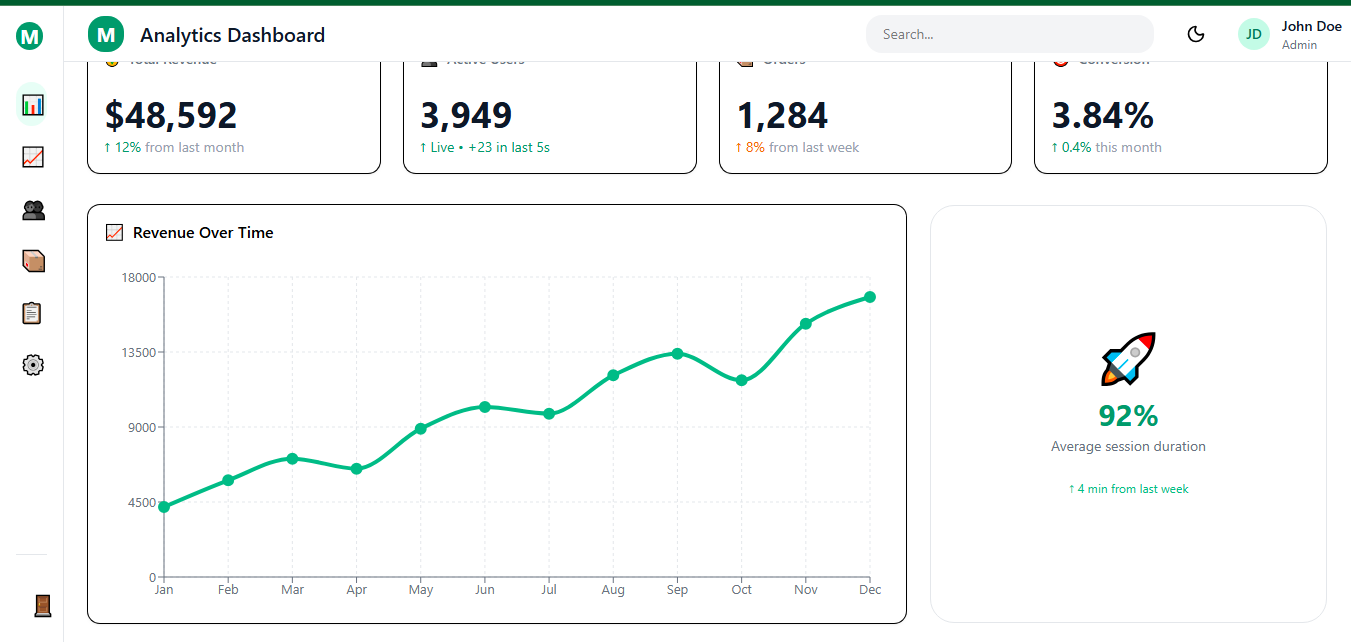
Task: Select the Reports line-chart sidebar icon
Action: click(x=32, y=157)
